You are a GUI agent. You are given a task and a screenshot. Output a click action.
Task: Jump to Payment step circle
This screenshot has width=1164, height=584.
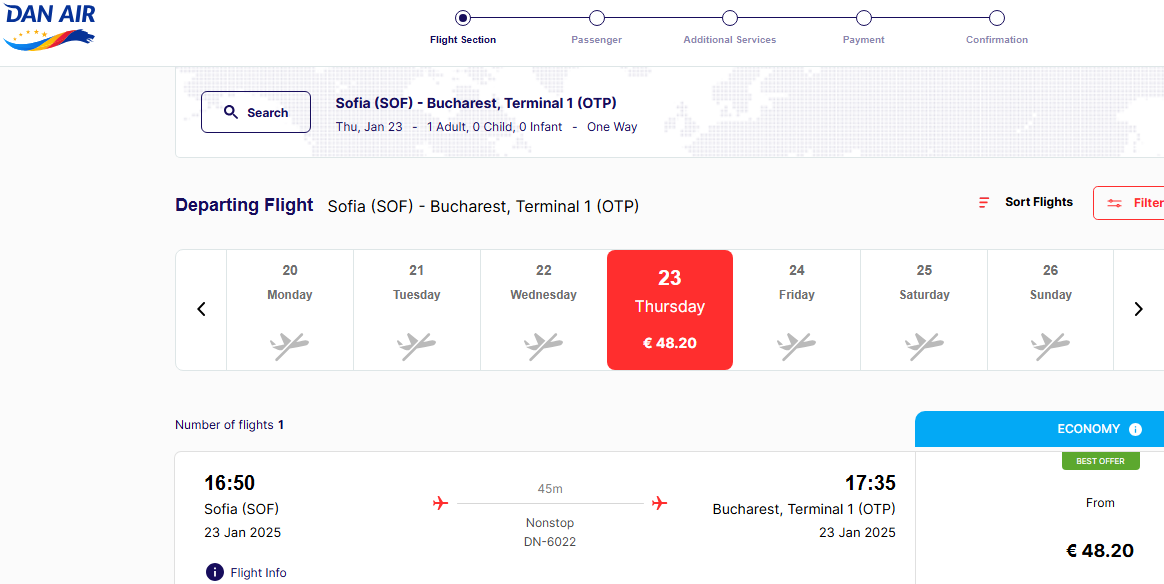[x=864, y=18]
